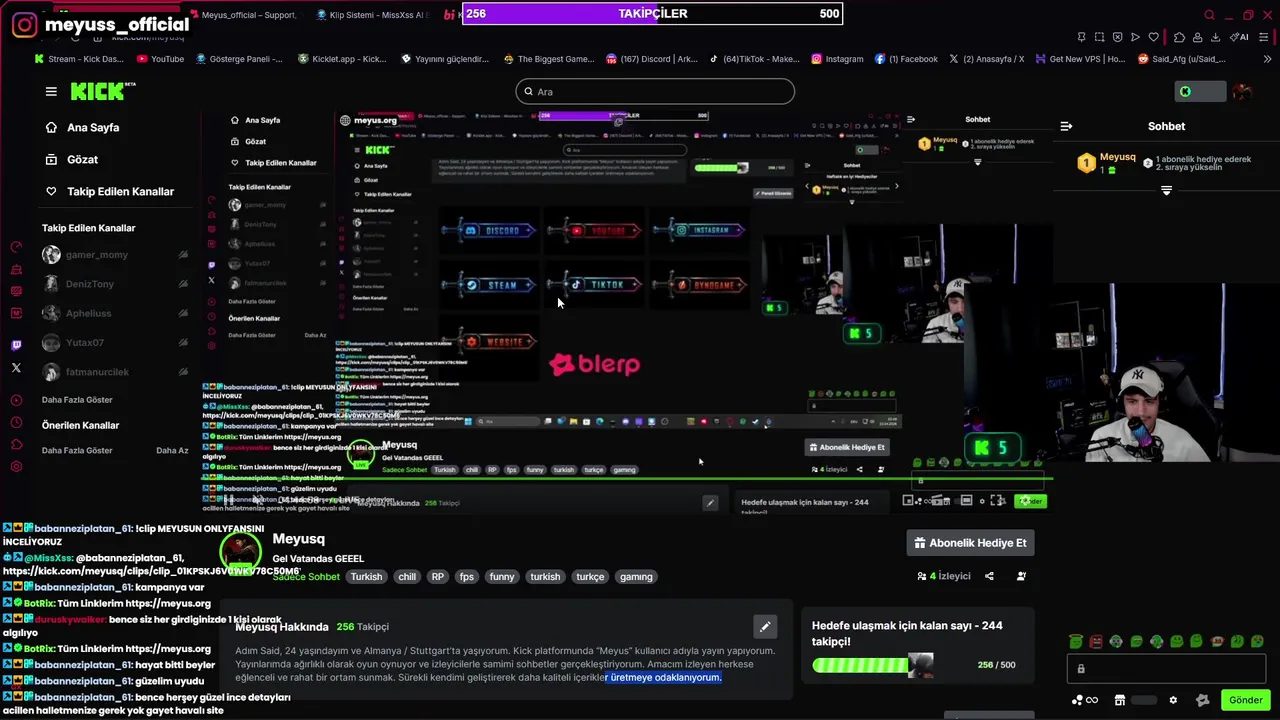The width and height of the screenshot is (1280, 720).
Task: Open the Twitch icon in browser sidebar
Action: click(x=16, y=346)
